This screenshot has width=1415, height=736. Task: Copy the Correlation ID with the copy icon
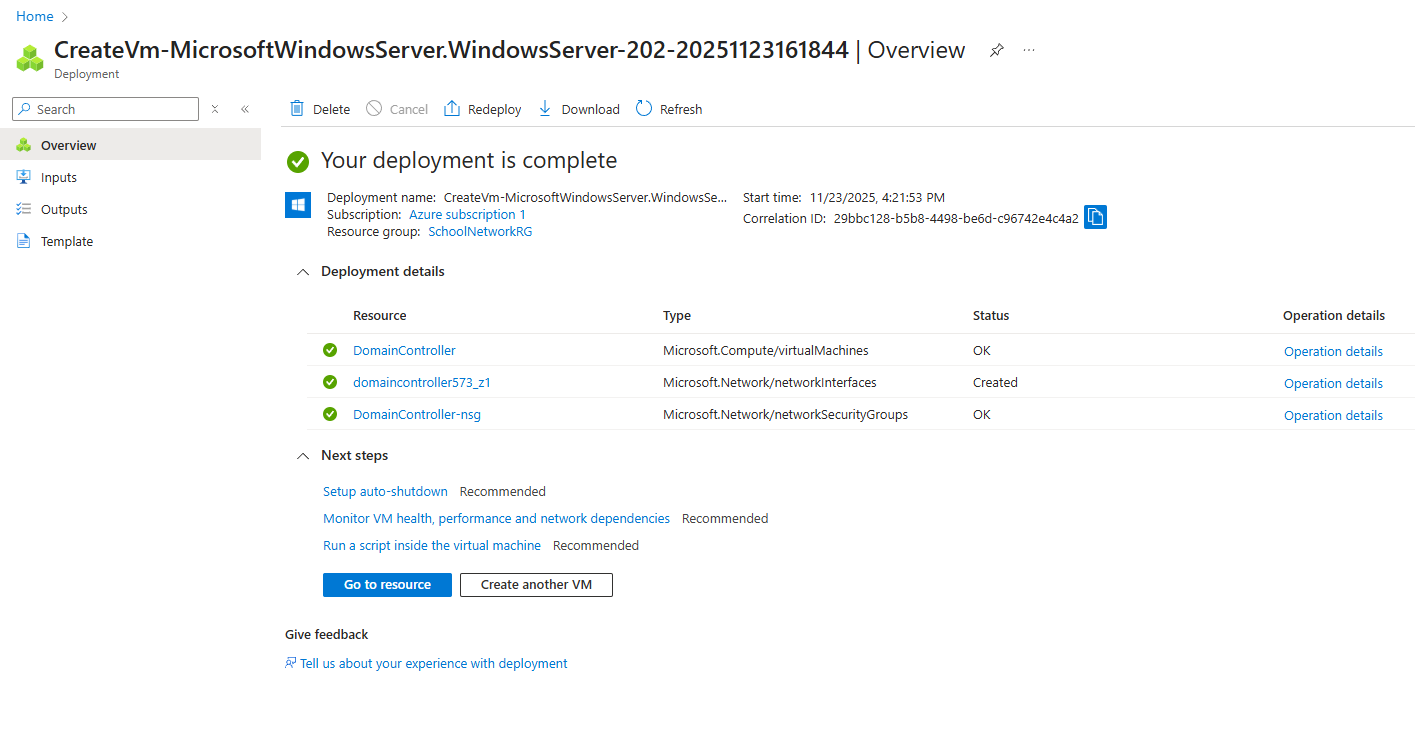point(1095,218)
